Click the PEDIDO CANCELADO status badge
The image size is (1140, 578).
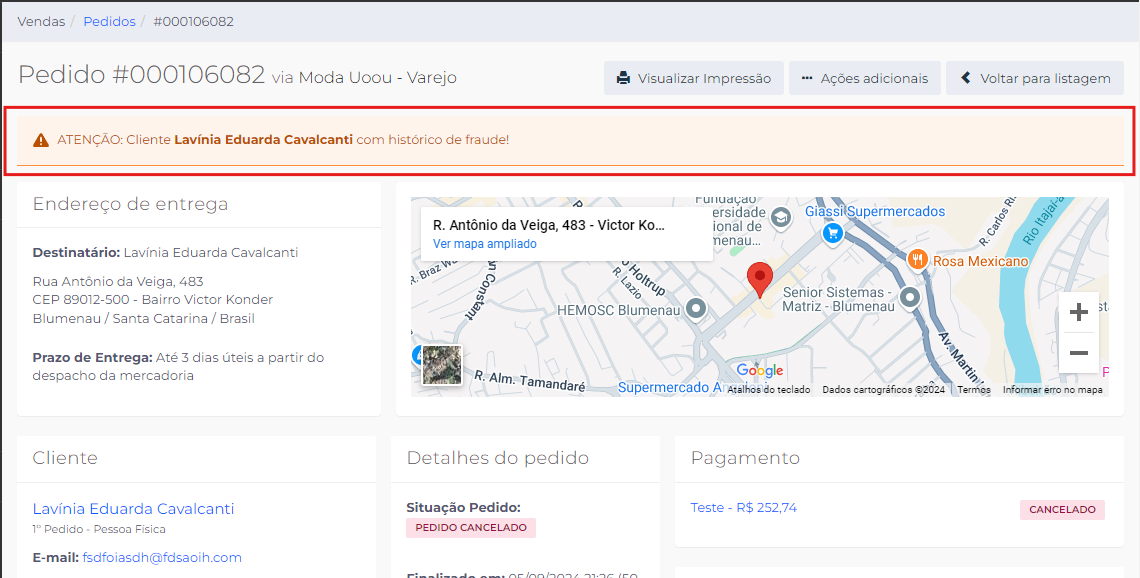(471, 528)
